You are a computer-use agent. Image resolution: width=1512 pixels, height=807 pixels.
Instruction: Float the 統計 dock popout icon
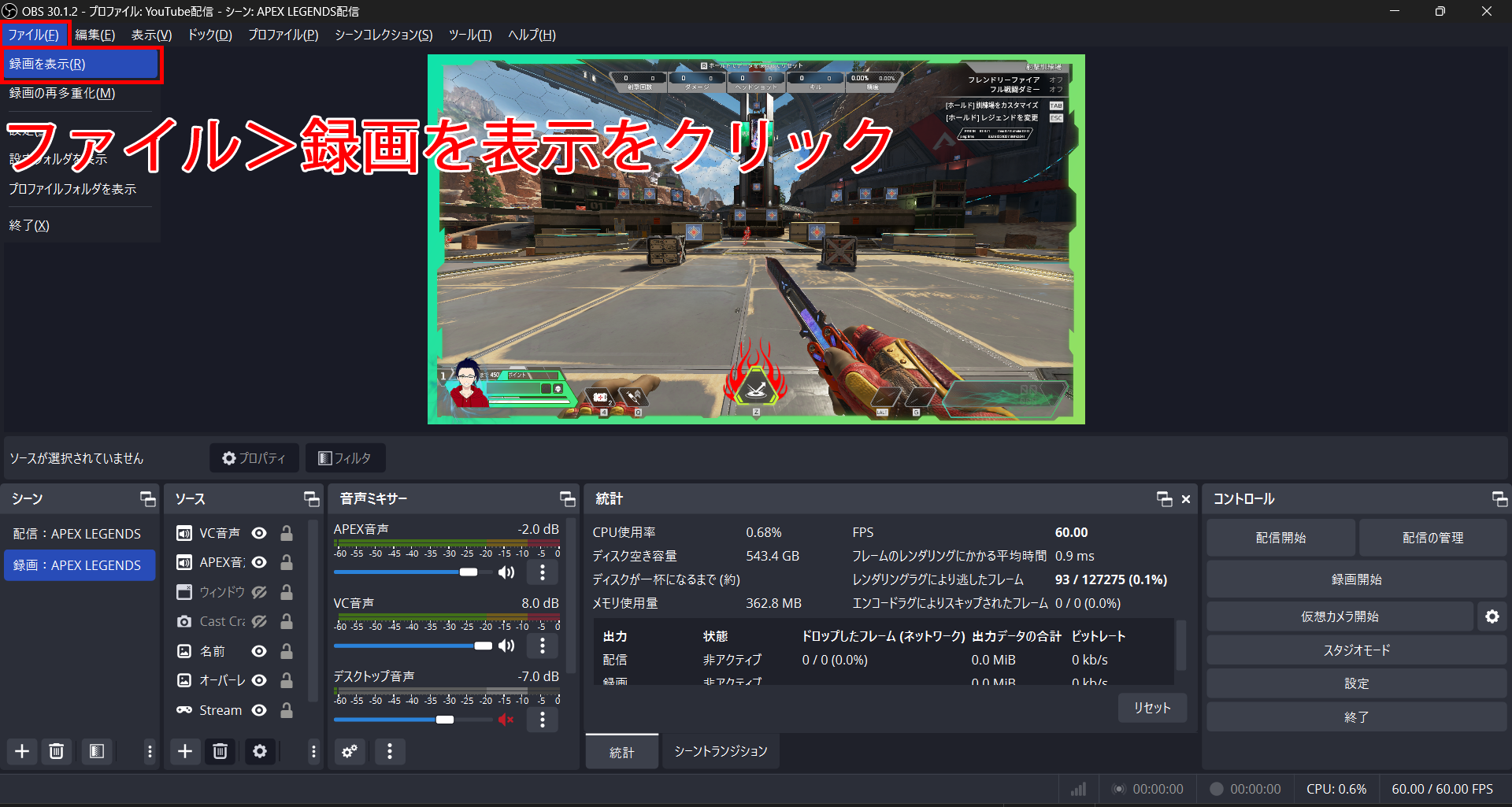click(1164, 498)
